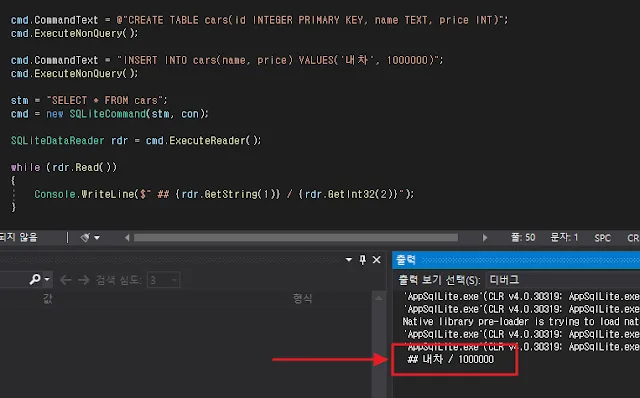Select the '출력' output panel title
The image size is (640, 398).
[406, 260]
